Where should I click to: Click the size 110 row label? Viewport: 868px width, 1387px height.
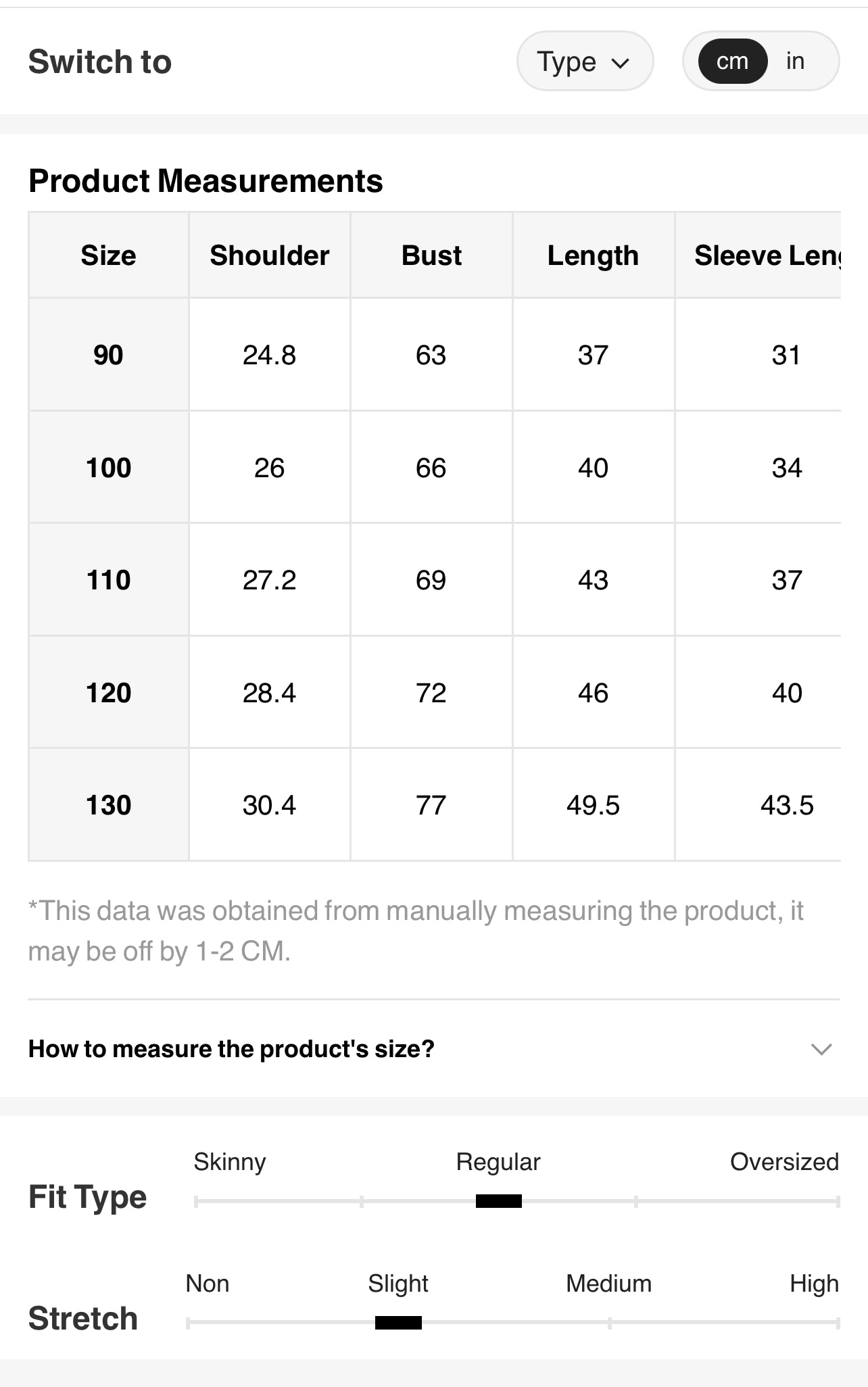(x=108, y=580)
